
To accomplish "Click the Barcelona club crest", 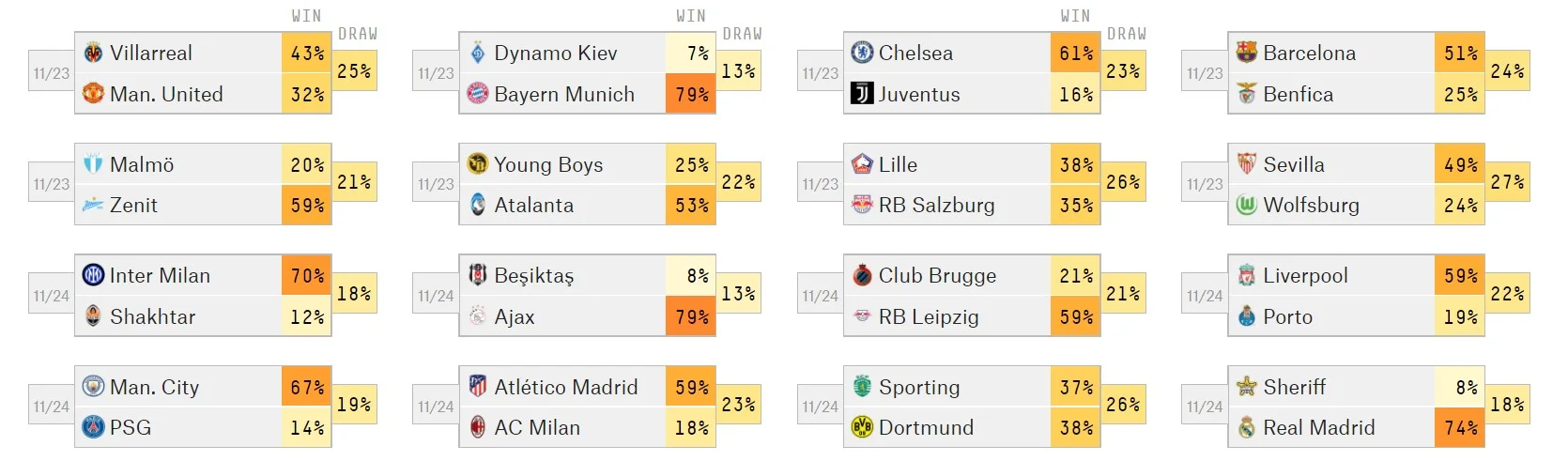I will [x=1247, y=54].
